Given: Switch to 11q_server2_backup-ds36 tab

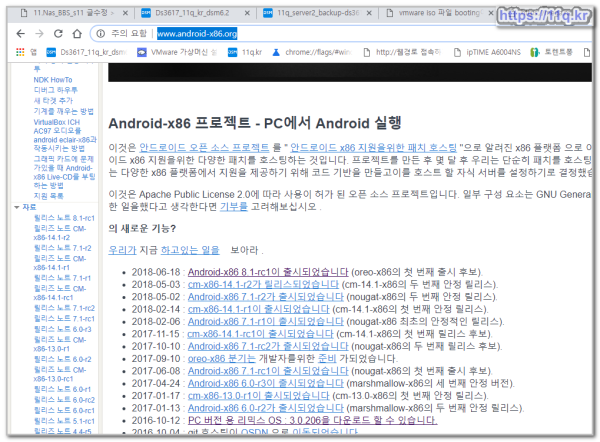Looking at the screenshot, I should pyautogui.click(x=314, y=13).
